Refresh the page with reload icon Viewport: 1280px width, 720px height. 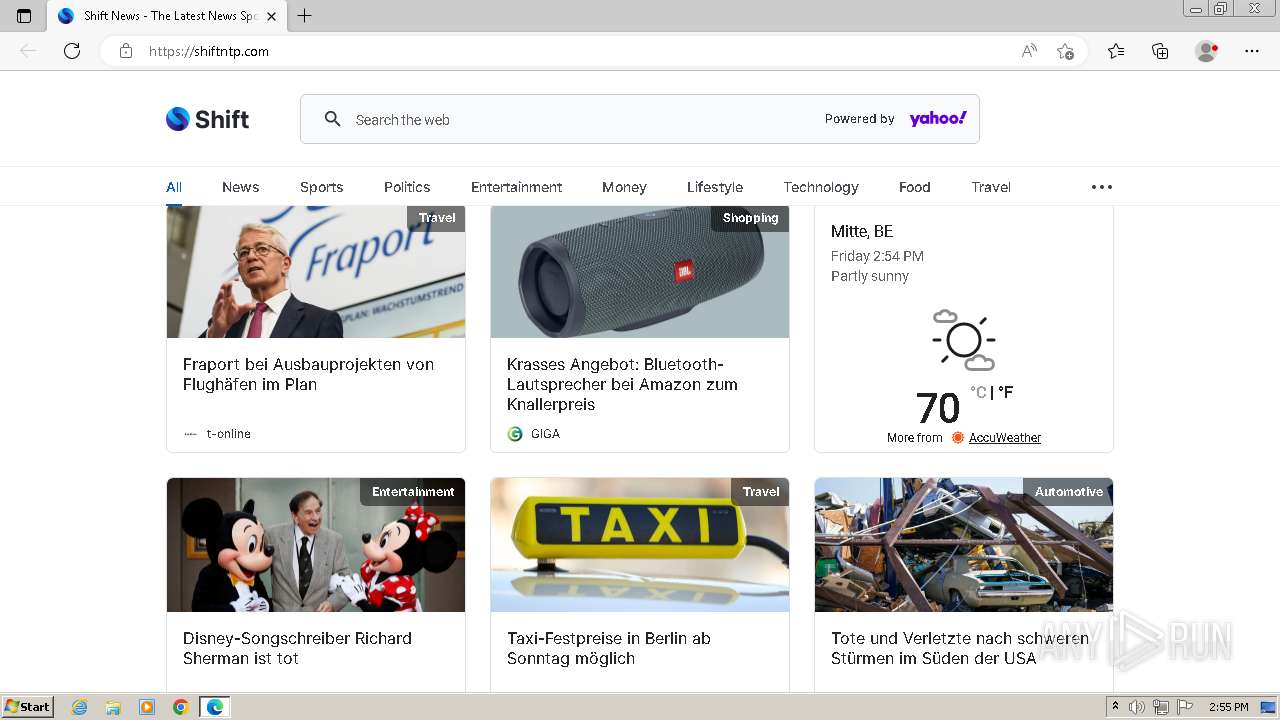click(72, 51)
